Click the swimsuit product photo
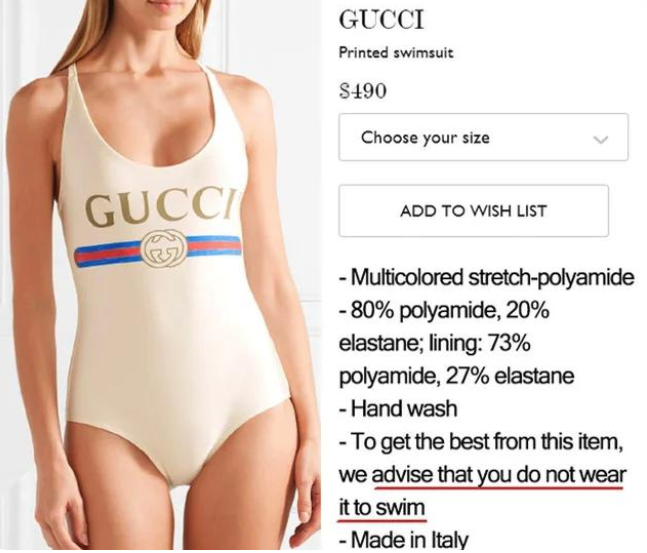Screen dimensions: 647x553 tap(161, 275)
